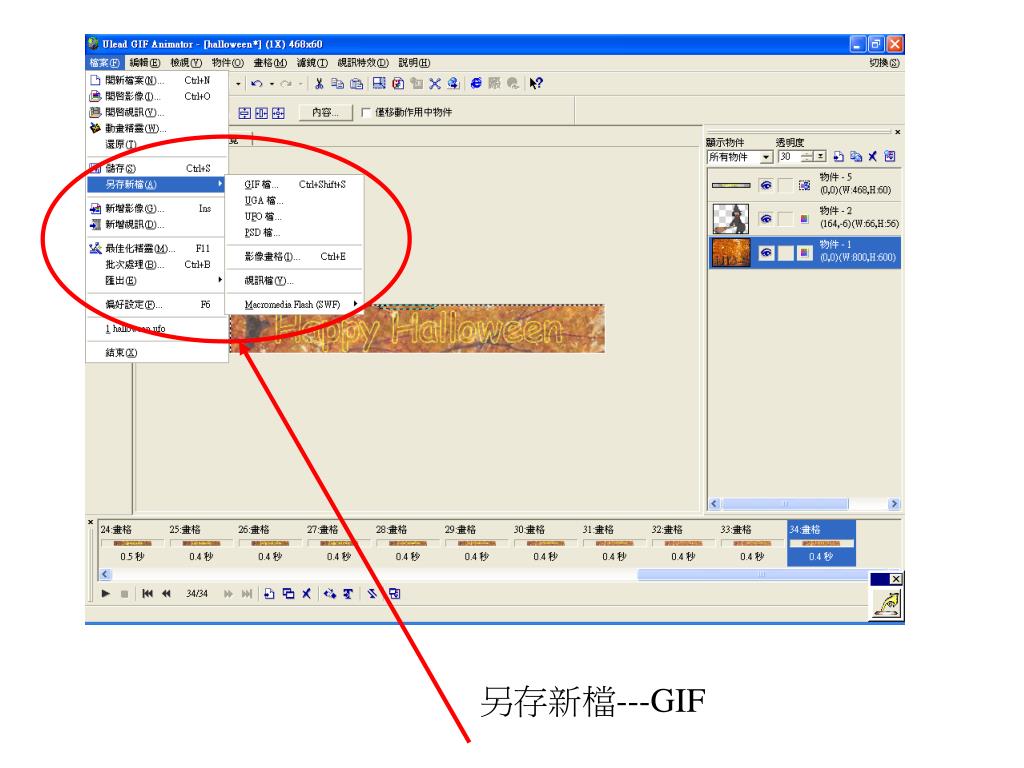Toggle lock box for object 5
1024x768 pixels.
[x=786, y=185]
